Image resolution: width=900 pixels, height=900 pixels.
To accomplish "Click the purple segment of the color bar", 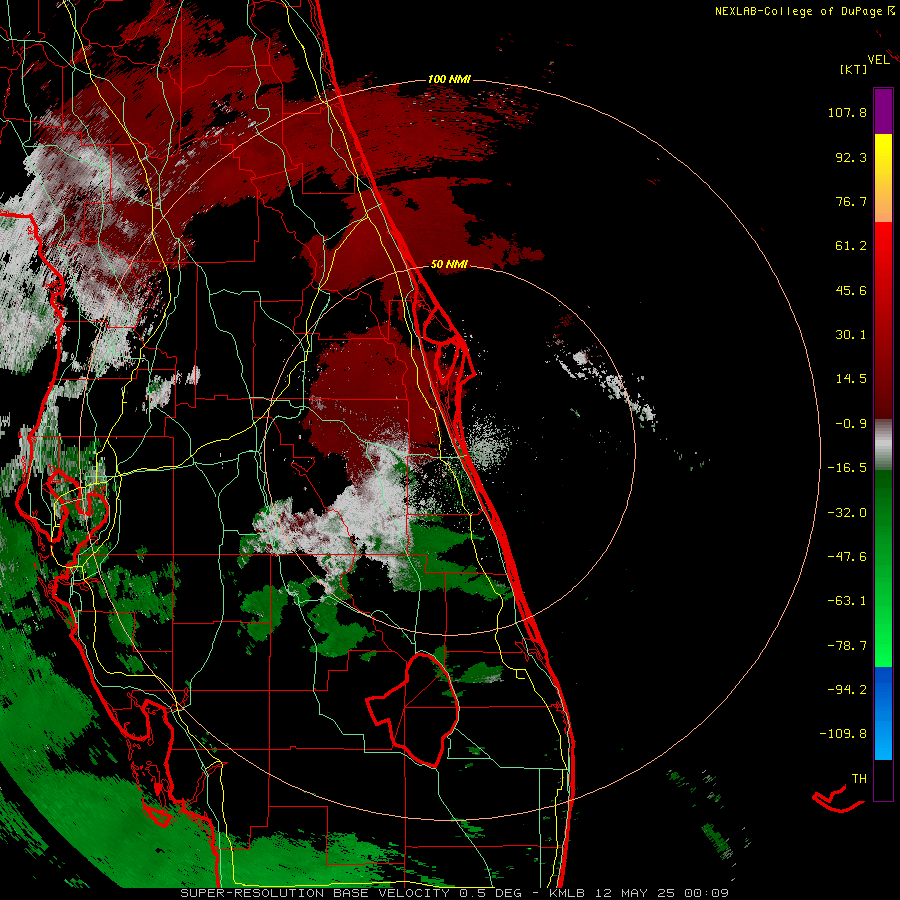I will pos(883,111).
